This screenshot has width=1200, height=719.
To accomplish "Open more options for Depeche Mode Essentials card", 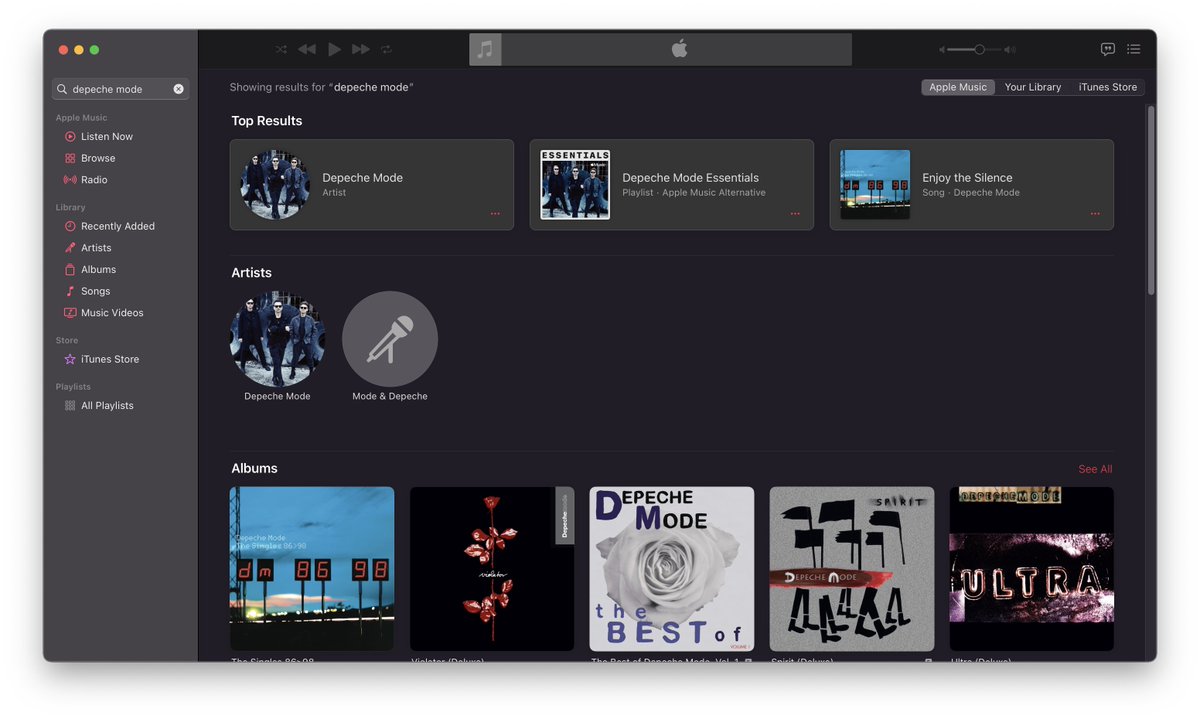I will point(795,214).
